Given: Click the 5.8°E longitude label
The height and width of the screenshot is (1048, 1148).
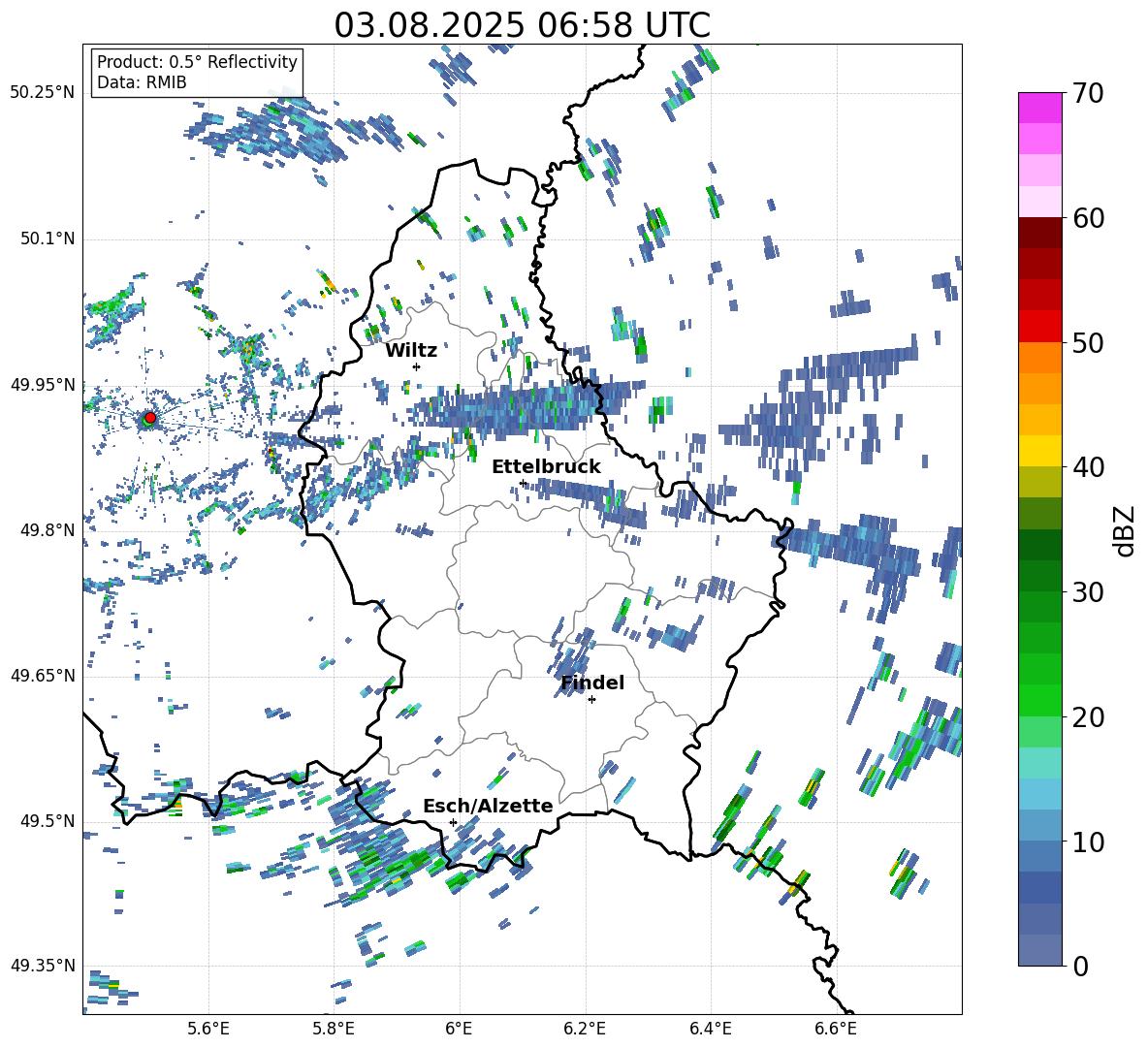Looking at the screenshot, I should [334, 1029].
